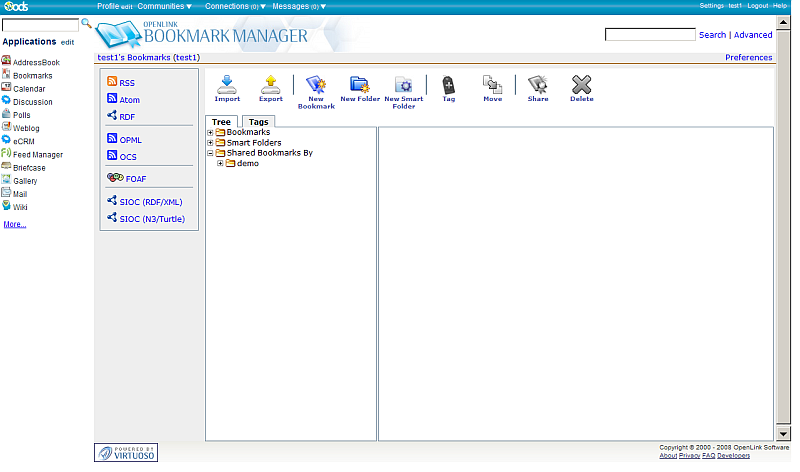The height and width of the screenshot is (472, 800).
Task: Click the Advanced search link
Action: 753,35
